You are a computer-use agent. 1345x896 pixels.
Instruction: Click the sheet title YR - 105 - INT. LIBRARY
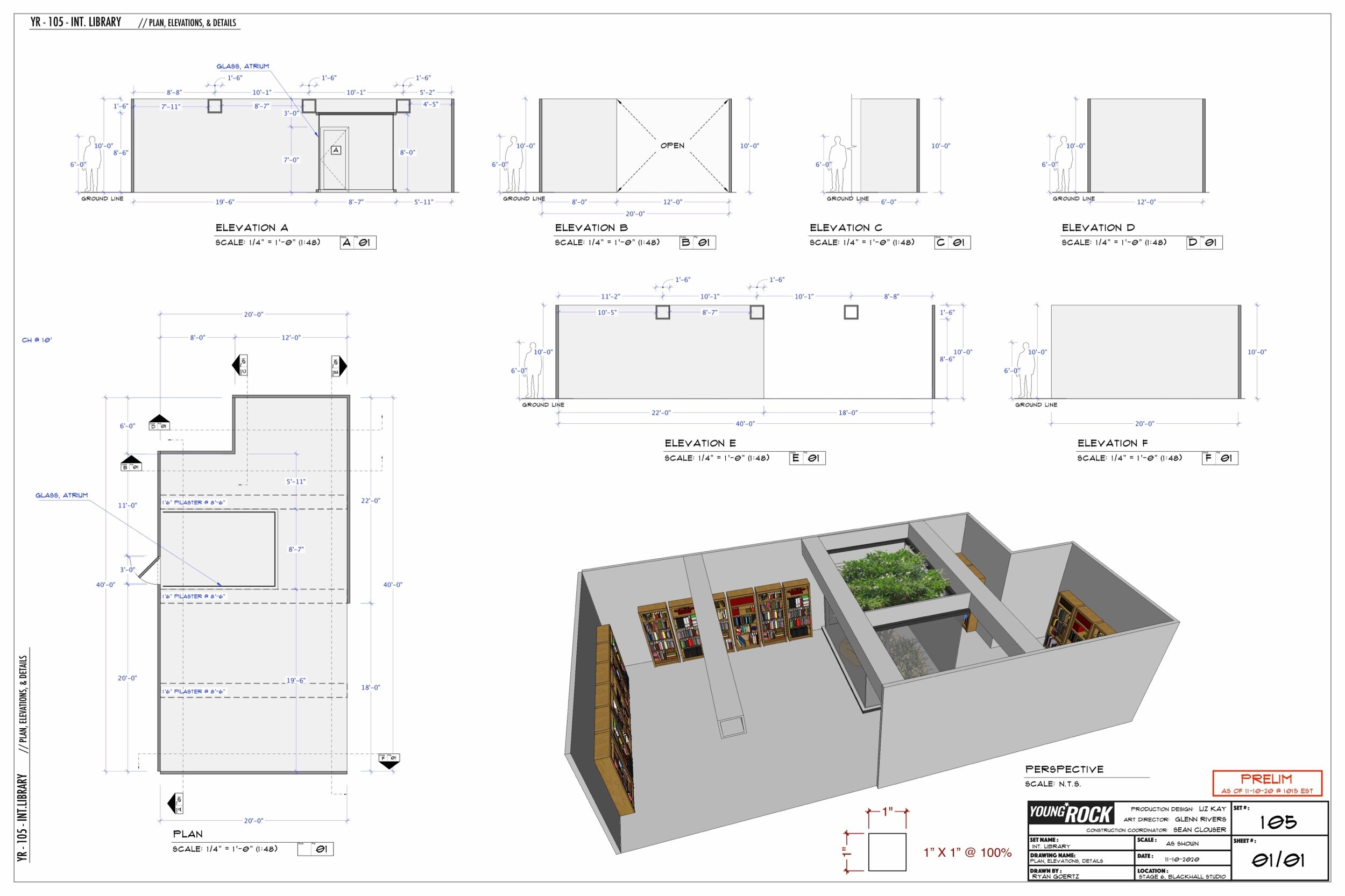(75, 22)
